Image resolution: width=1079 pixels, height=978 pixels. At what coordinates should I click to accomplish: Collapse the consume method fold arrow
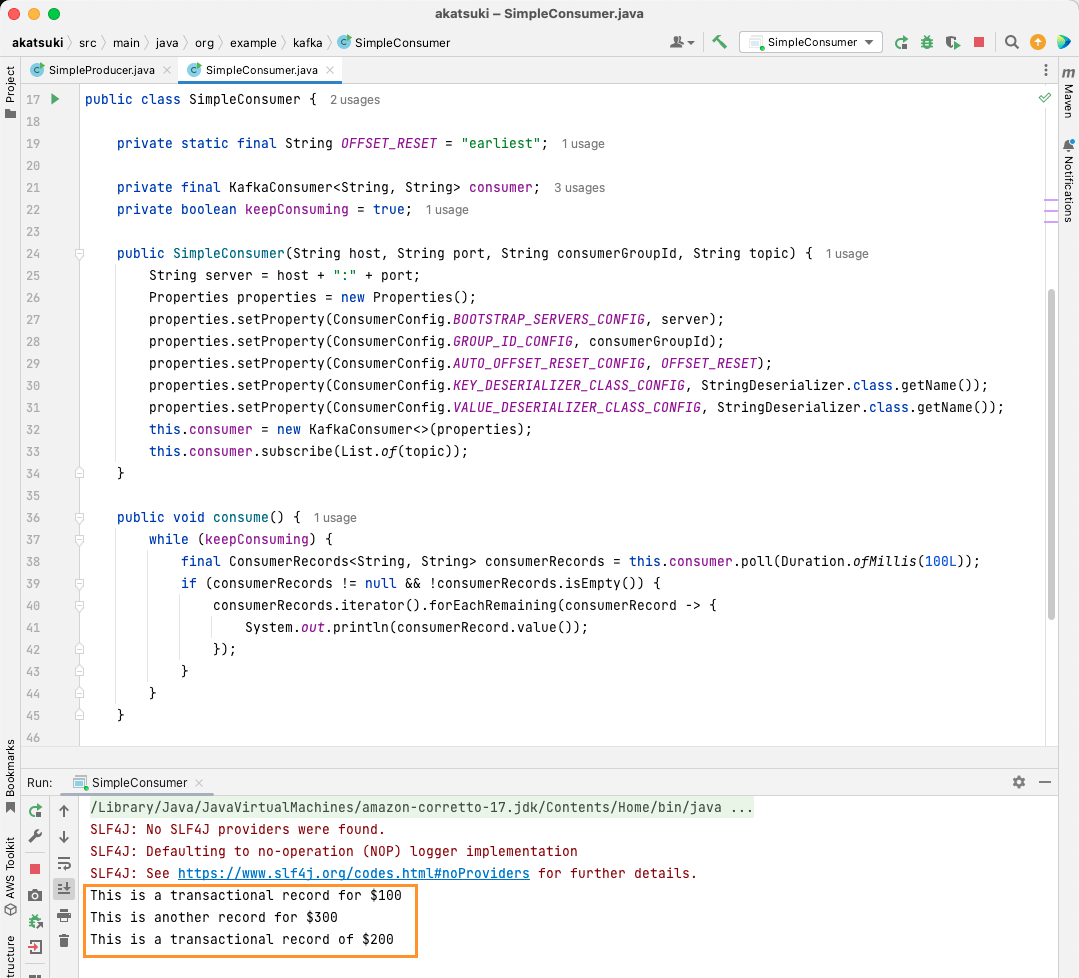pyautogui.click(x=78, y=517)
